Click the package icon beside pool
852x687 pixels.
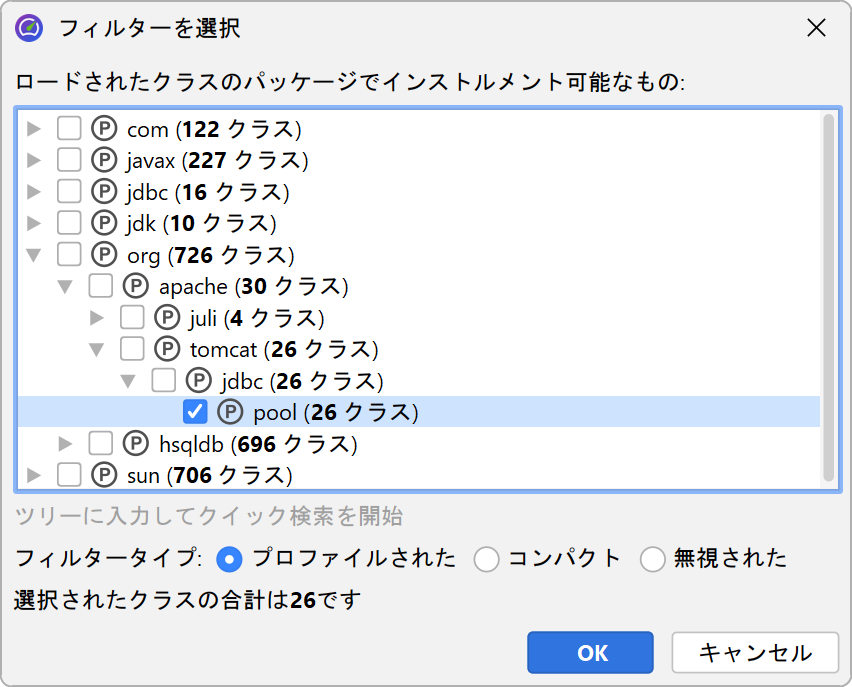[230, 412]
